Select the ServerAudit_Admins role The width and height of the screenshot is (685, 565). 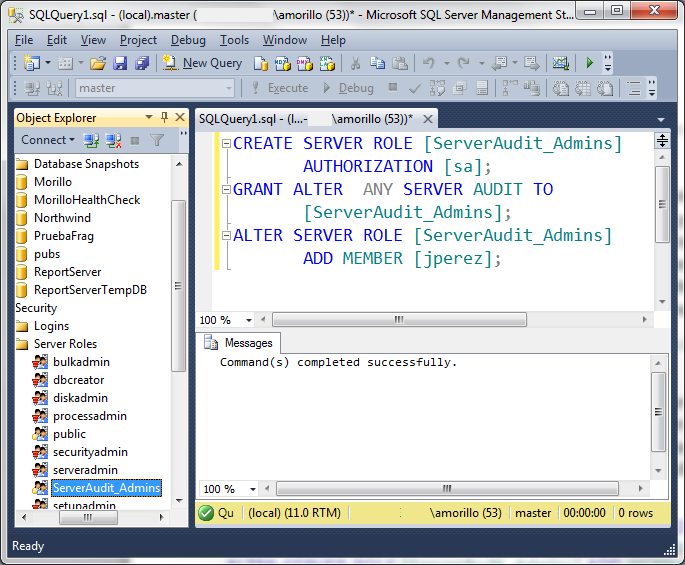(97, 488)
